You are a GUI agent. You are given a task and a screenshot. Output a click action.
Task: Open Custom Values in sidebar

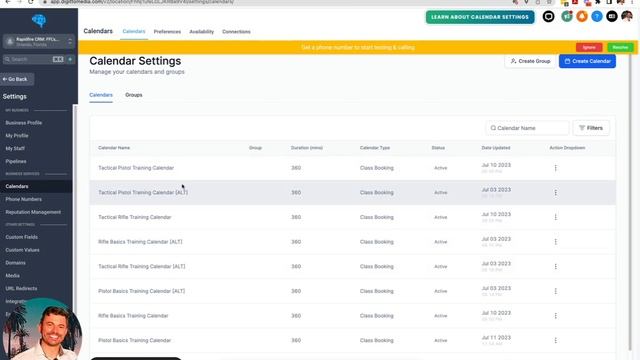coord(22,250)
